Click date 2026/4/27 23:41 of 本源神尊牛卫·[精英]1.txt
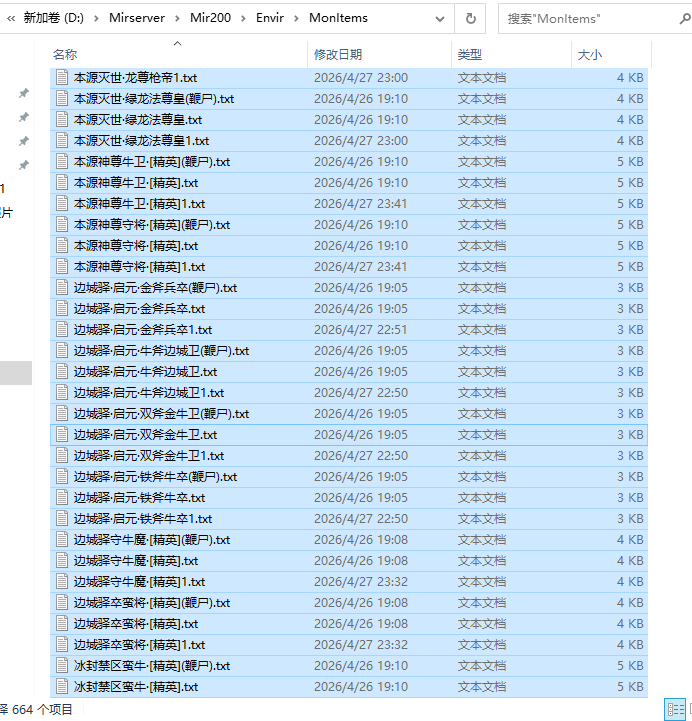692x721 pixels. 361,204
